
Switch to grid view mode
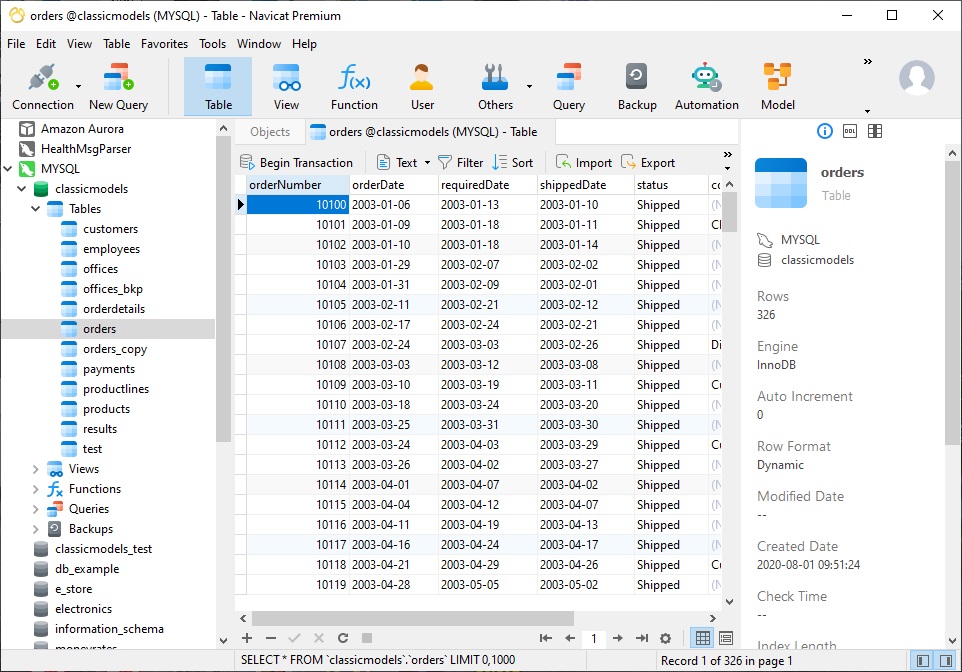(x=702, y=638)
